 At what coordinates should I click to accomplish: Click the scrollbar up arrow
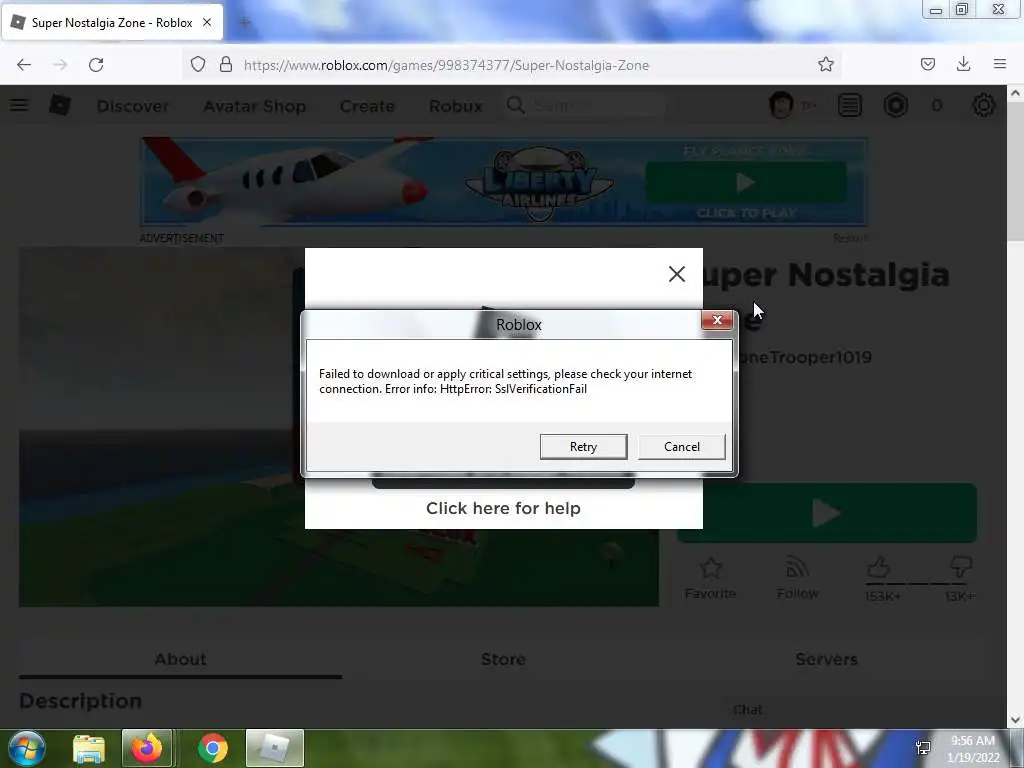(1015, 93)
